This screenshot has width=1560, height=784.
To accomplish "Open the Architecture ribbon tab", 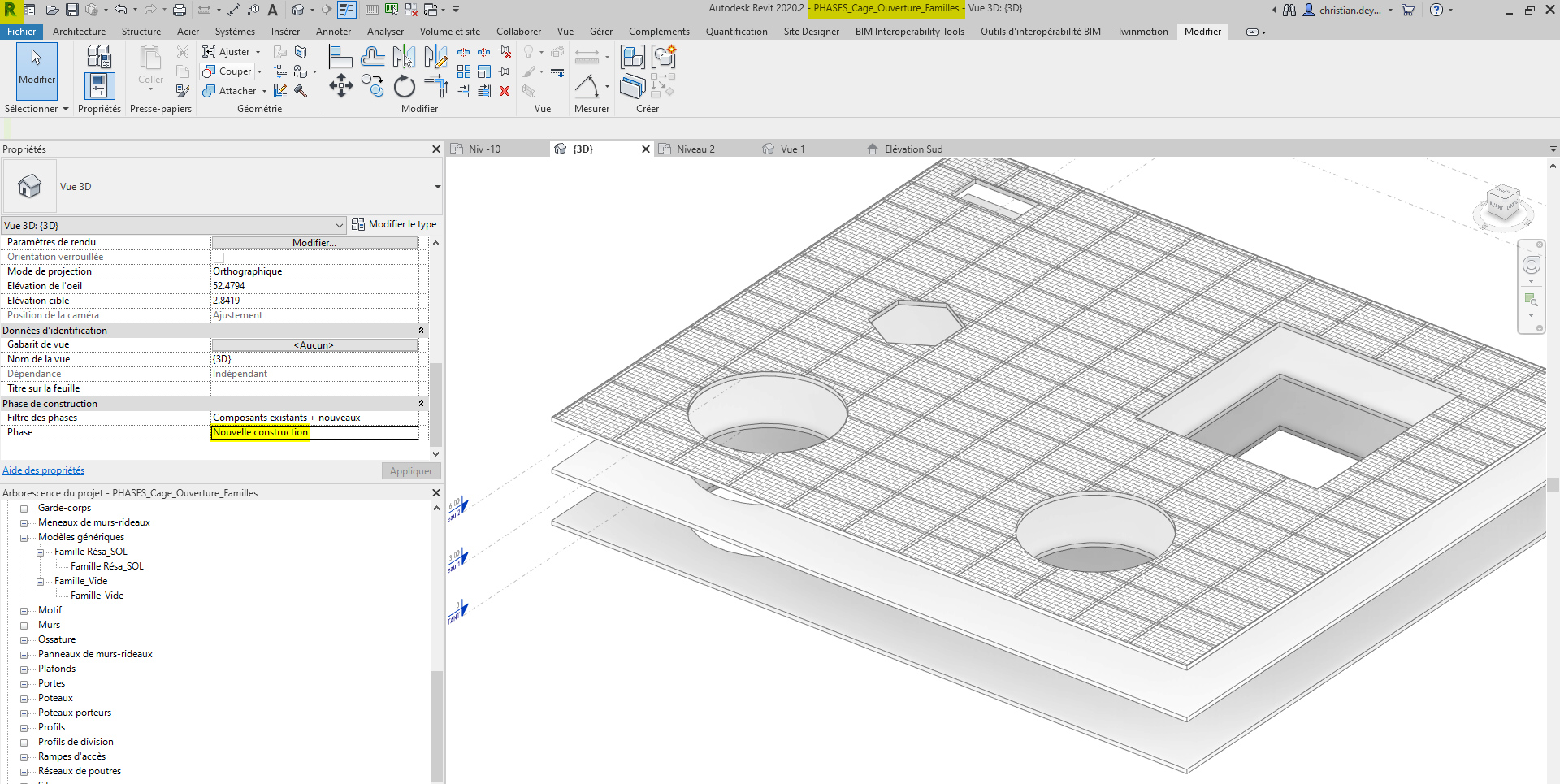I will pyautogui.click(x=79, y=32).
